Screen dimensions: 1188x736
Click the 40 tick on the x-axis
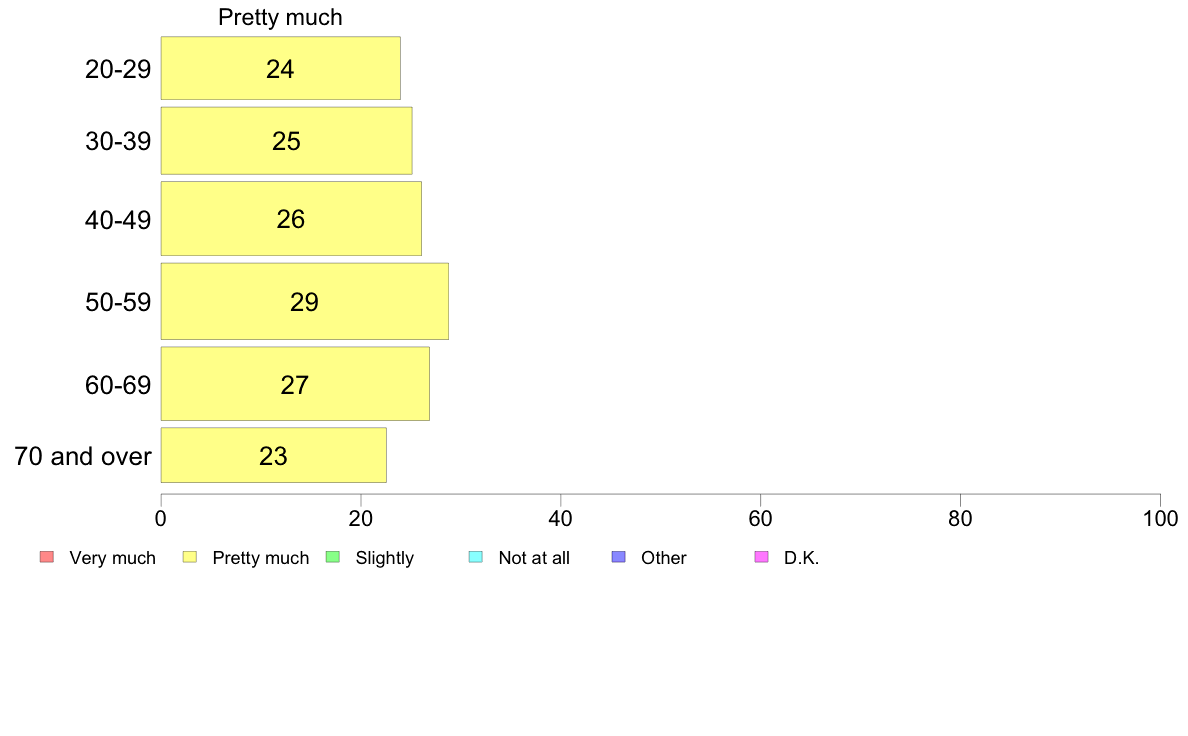point(561,518)
